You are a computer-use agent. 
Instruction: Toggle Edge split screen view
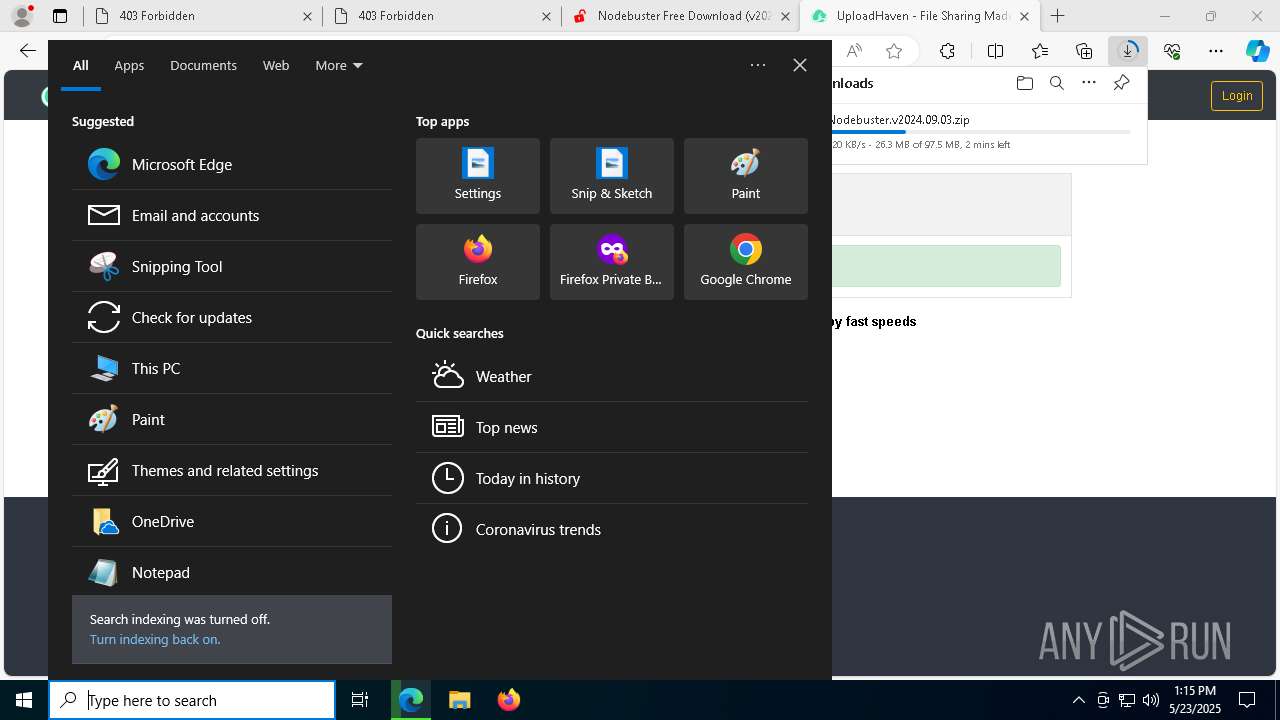point(995,51)
